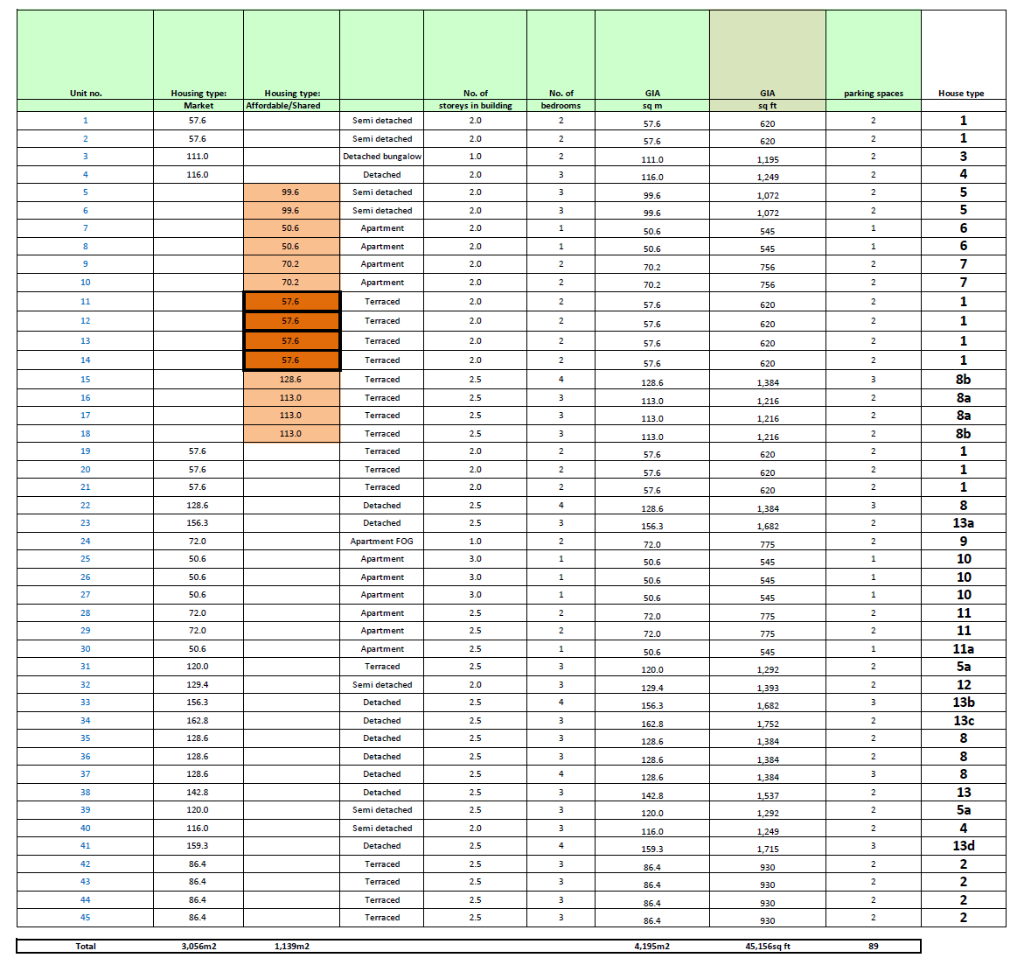The image size is (1024, 972).
Task: Click unit number 23 in the first column
Action: click(85, 523)
